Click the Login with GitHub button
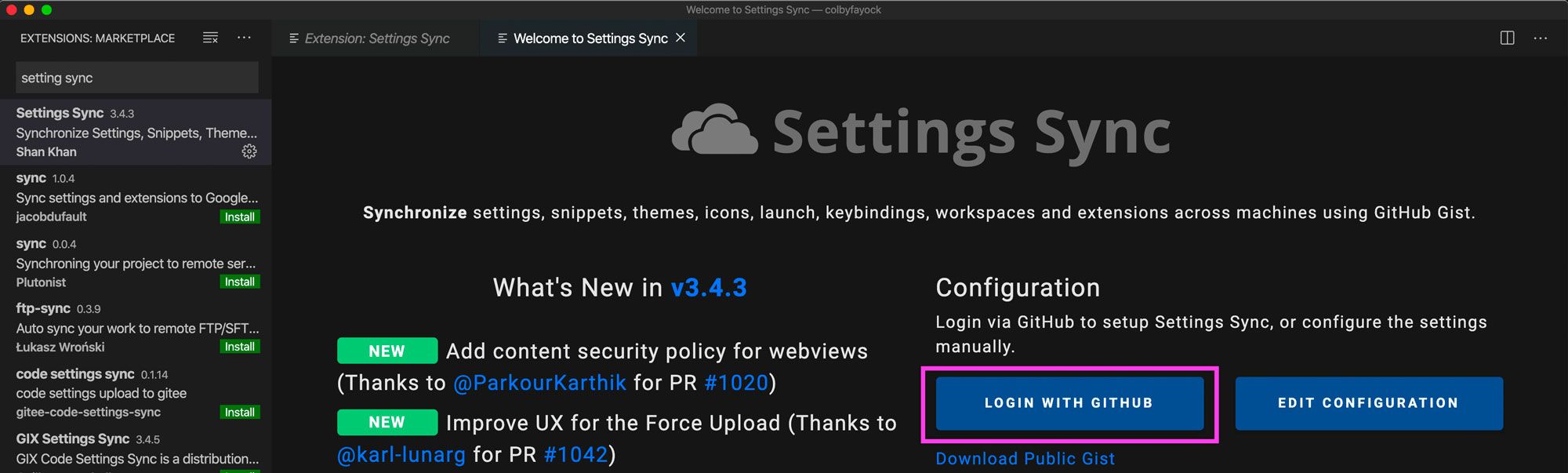1568x473 pixels. click(x=1069, y=403)
